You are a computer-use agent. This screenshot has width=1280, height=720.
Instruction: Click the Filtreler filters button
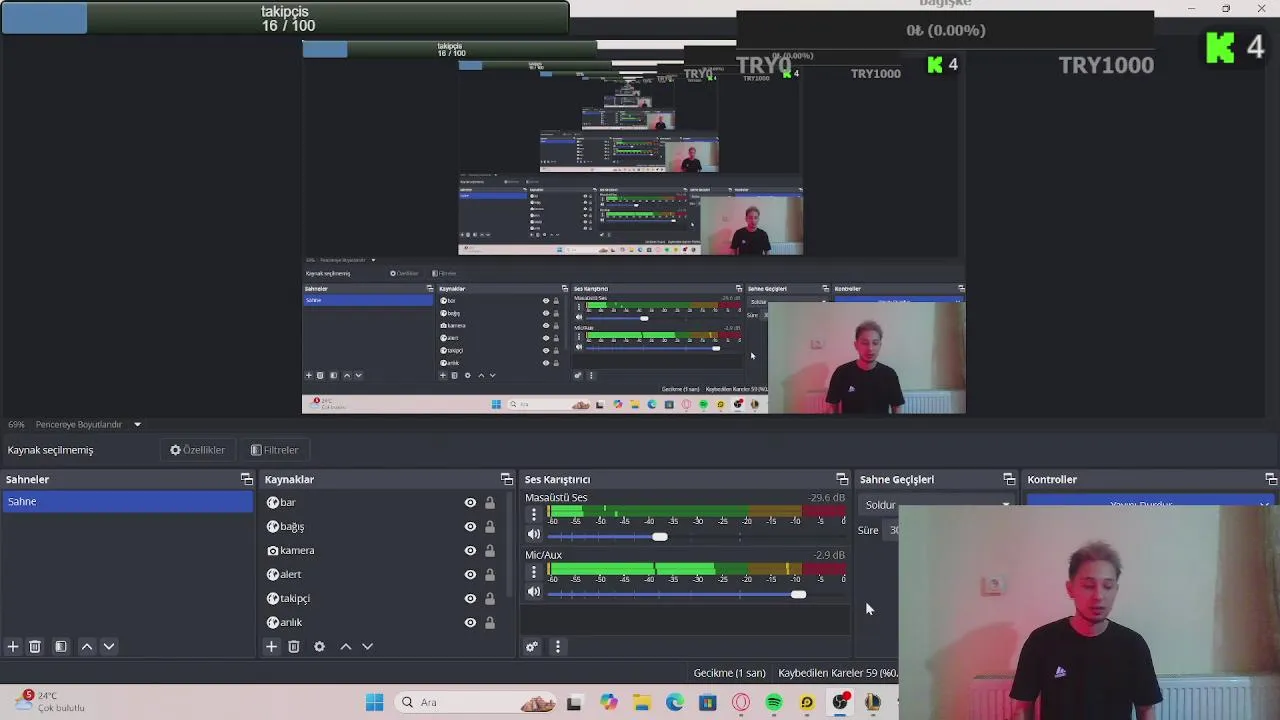pos(274,450)
